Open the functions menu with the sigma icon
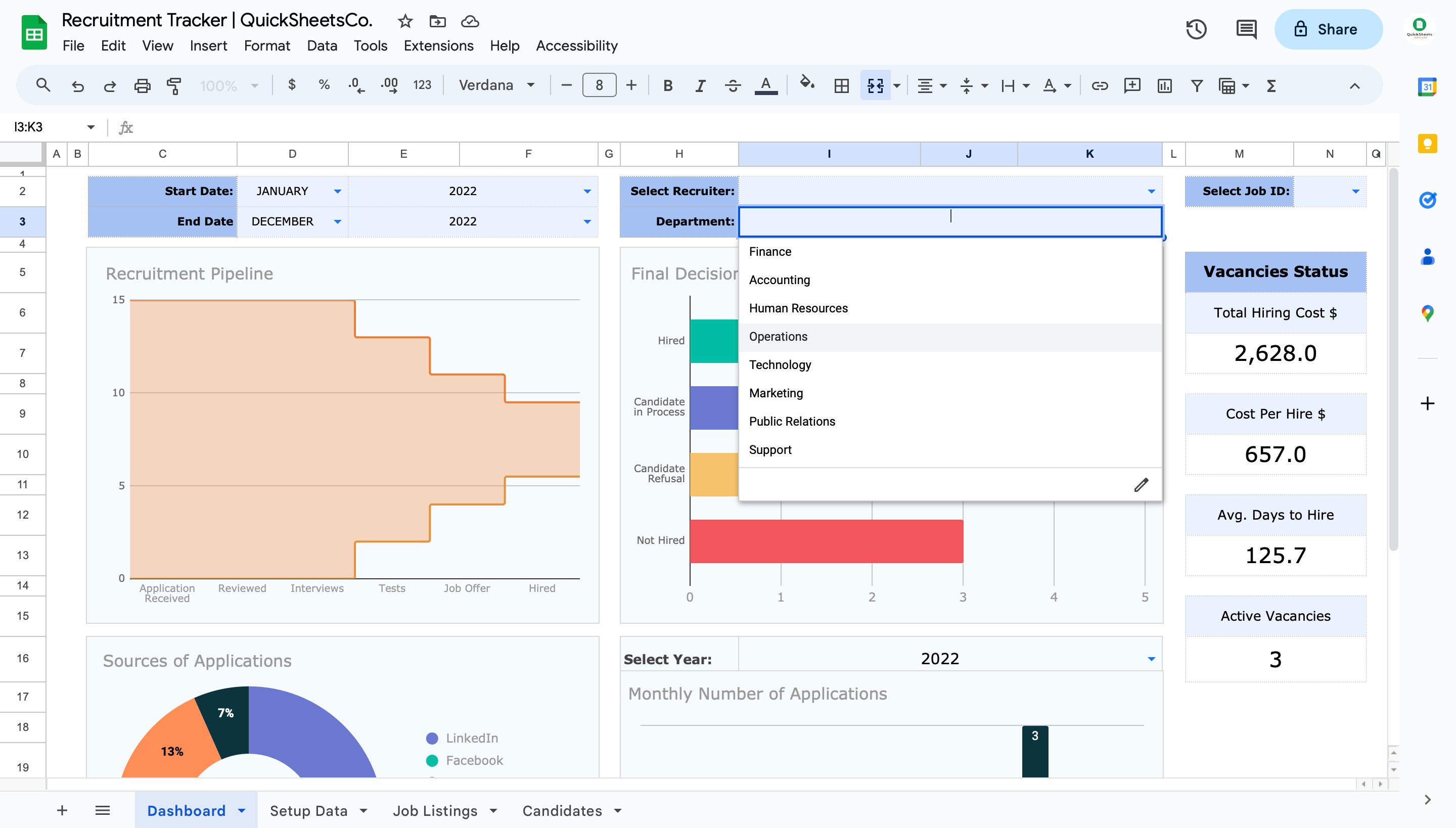The image size is (1456, 828). 1270,85
